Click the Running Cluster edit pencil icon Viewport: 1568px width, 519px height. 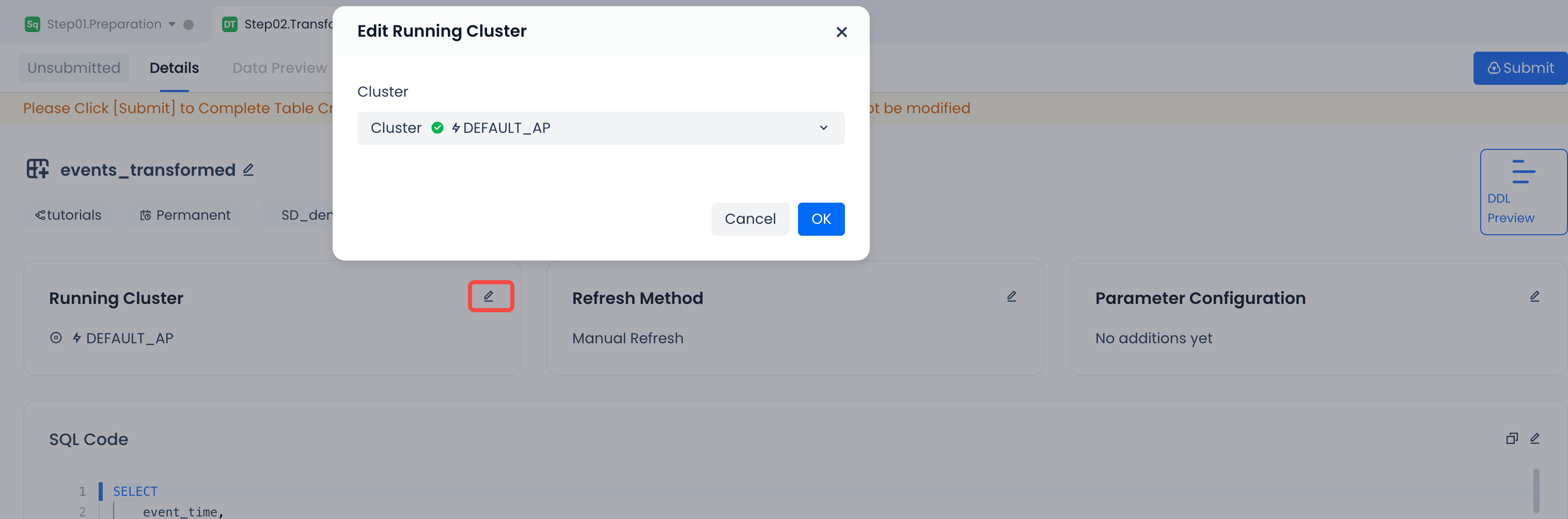pos(489,297)
